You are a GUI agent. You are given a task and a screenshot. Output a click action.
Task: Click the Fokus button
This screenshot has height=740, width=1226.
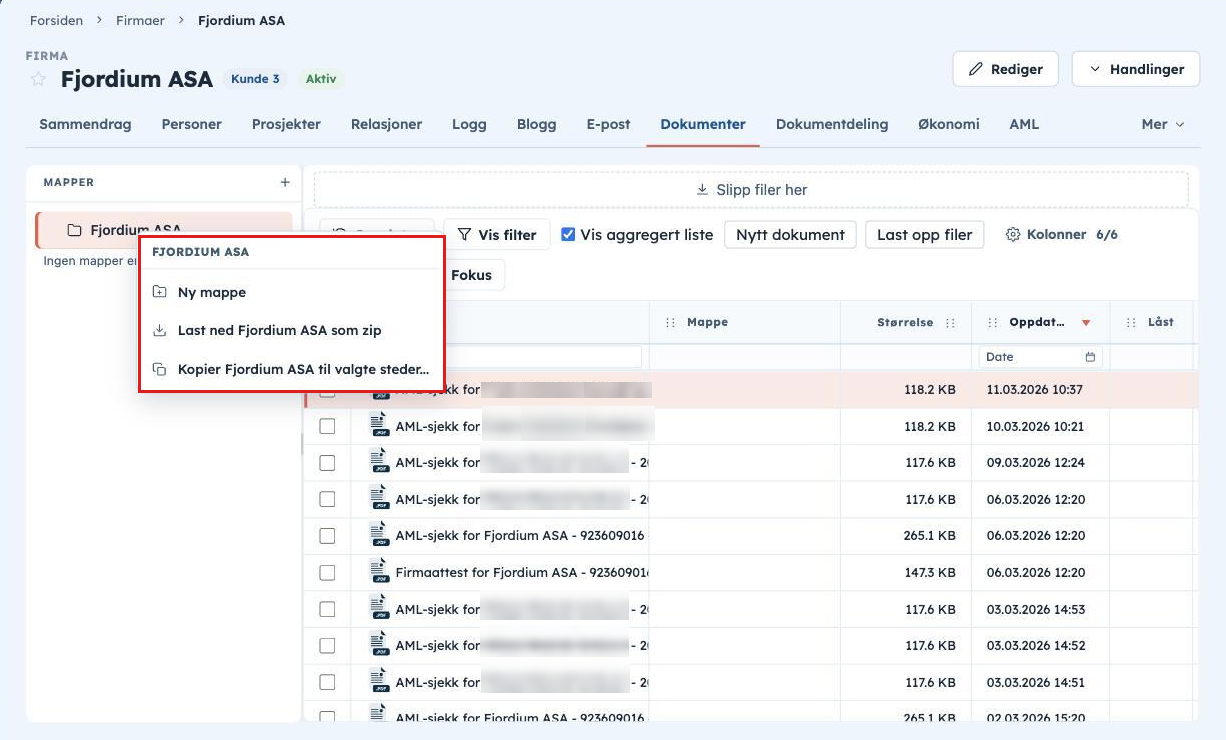click(471, 275)
